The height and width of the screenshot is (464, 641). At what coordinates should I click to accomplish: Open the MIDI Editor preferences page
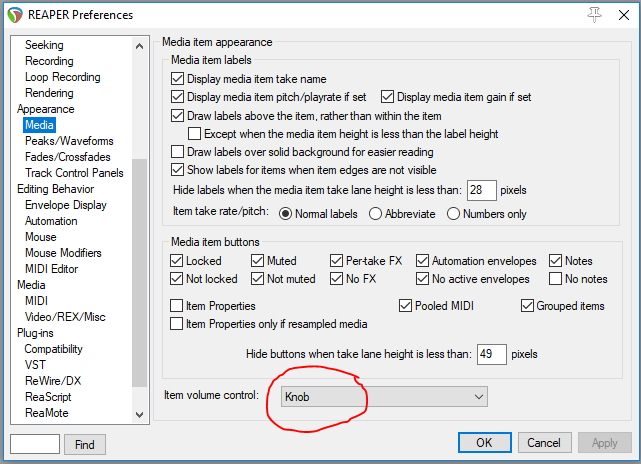coord(52,269)
